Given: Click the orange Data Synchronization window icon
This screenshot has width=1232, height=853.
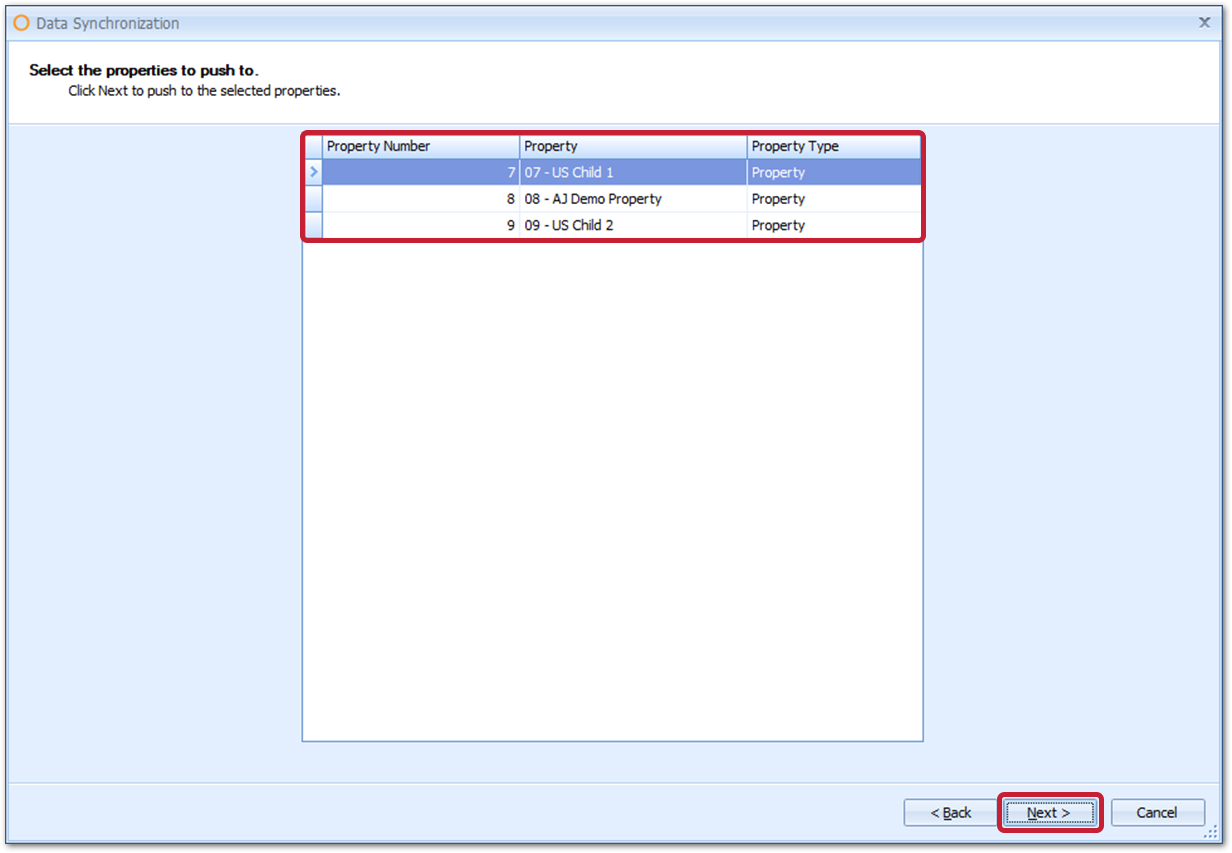Looking at the screenshot, I should click(21, 23).
